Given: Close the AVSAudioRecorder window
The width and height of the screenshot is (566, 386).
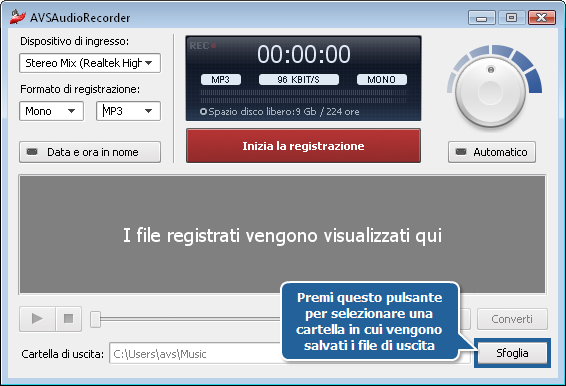Looking at the screenshot, I should pyautogui.click(x=541, y=17).
